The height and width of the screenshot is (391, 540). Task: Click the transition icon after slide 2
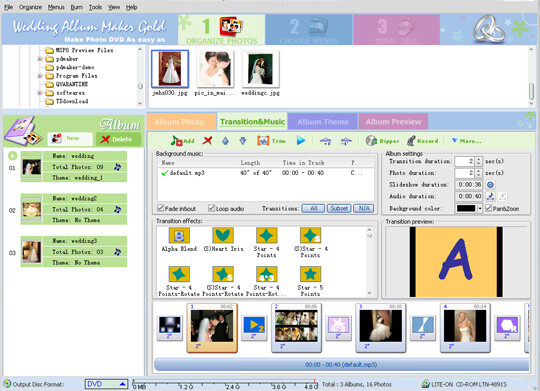tap(338, 328)
